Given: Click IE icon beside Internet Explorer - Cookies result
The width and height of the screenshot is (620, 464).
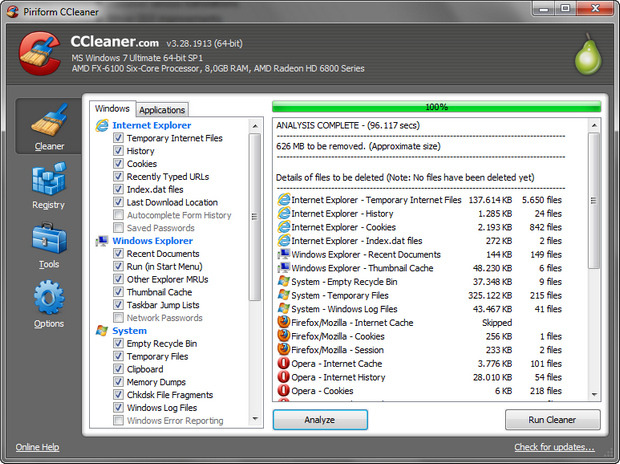Looking at the screenshot, I should tap(284, 227).
